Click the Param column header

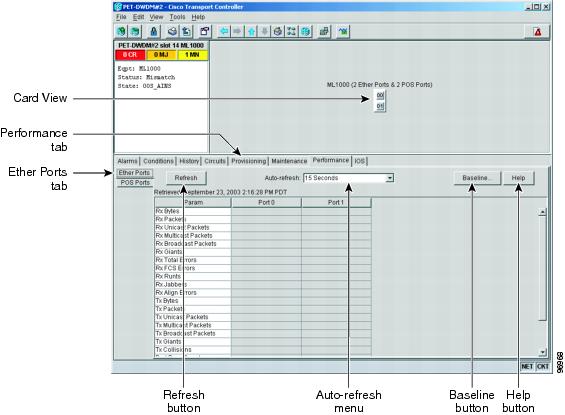(193, 202)
